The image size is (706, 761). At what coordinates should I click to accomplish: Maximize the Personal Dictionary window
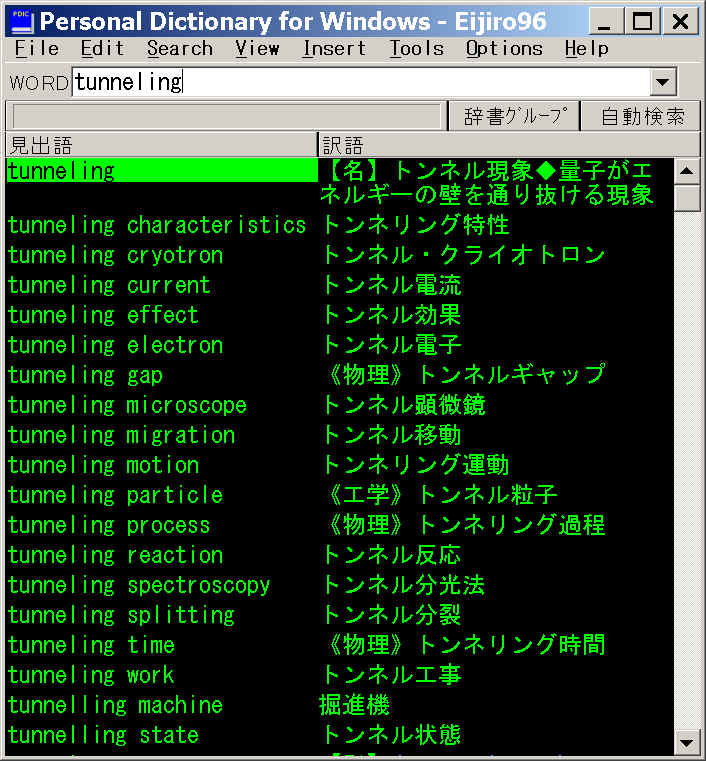(x=642, y=21)
